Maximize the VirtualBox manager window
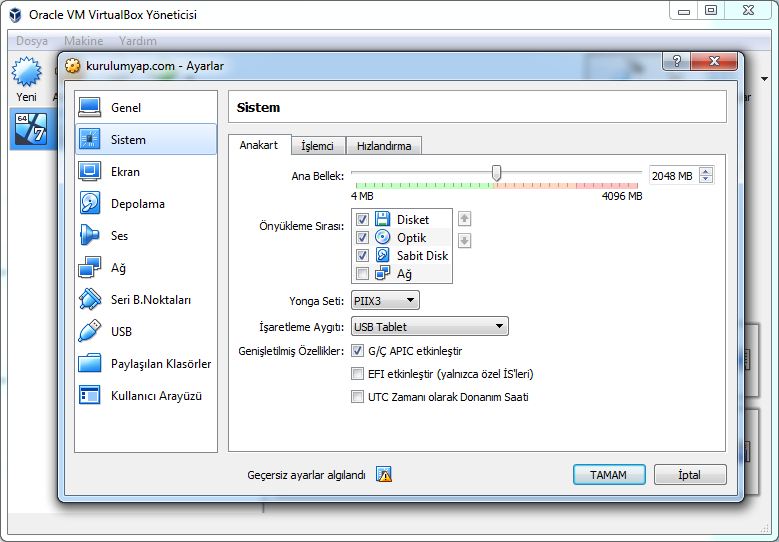Viewport: 779px width, 542px height. [711, 10]
